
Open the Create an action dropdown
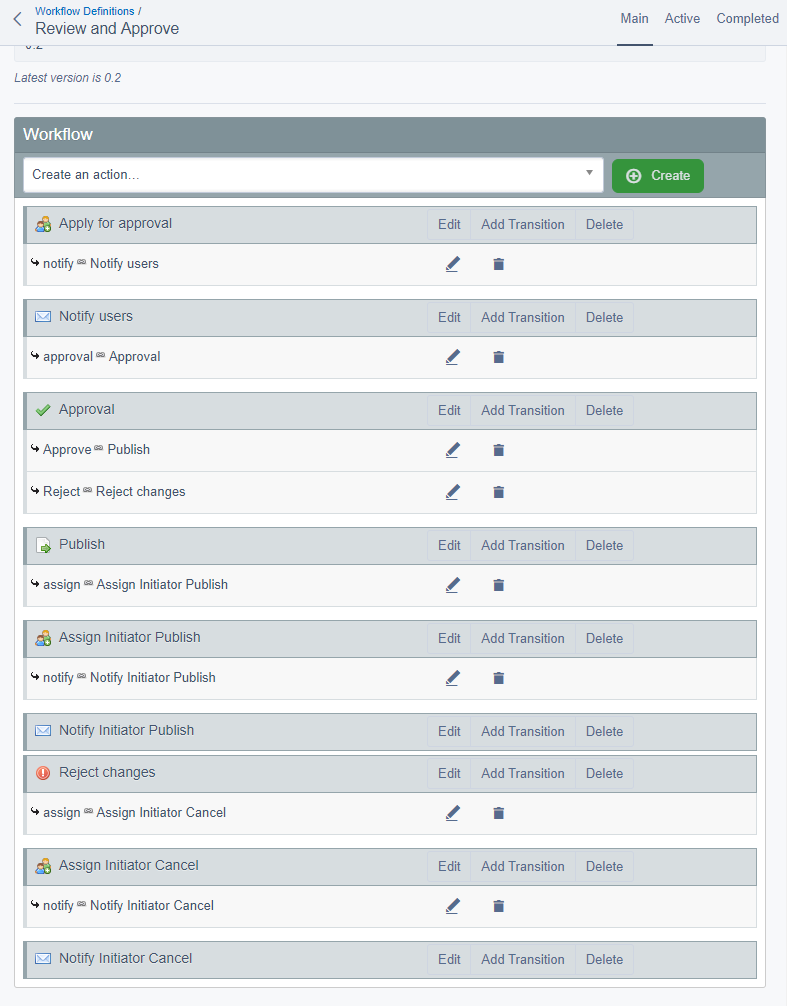point(313,175)
